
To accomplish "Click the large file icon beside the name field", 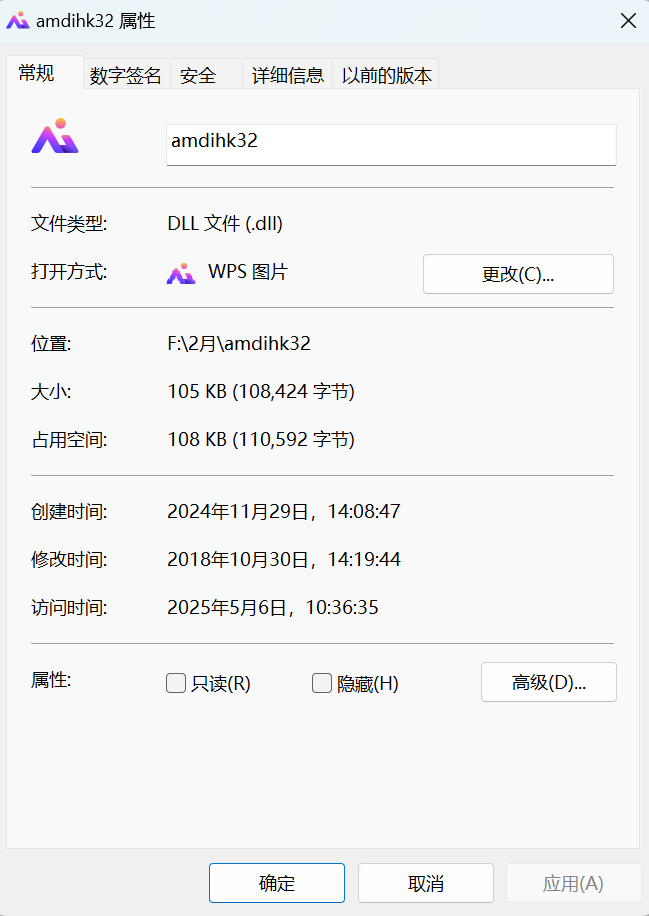I will [55, 136].
